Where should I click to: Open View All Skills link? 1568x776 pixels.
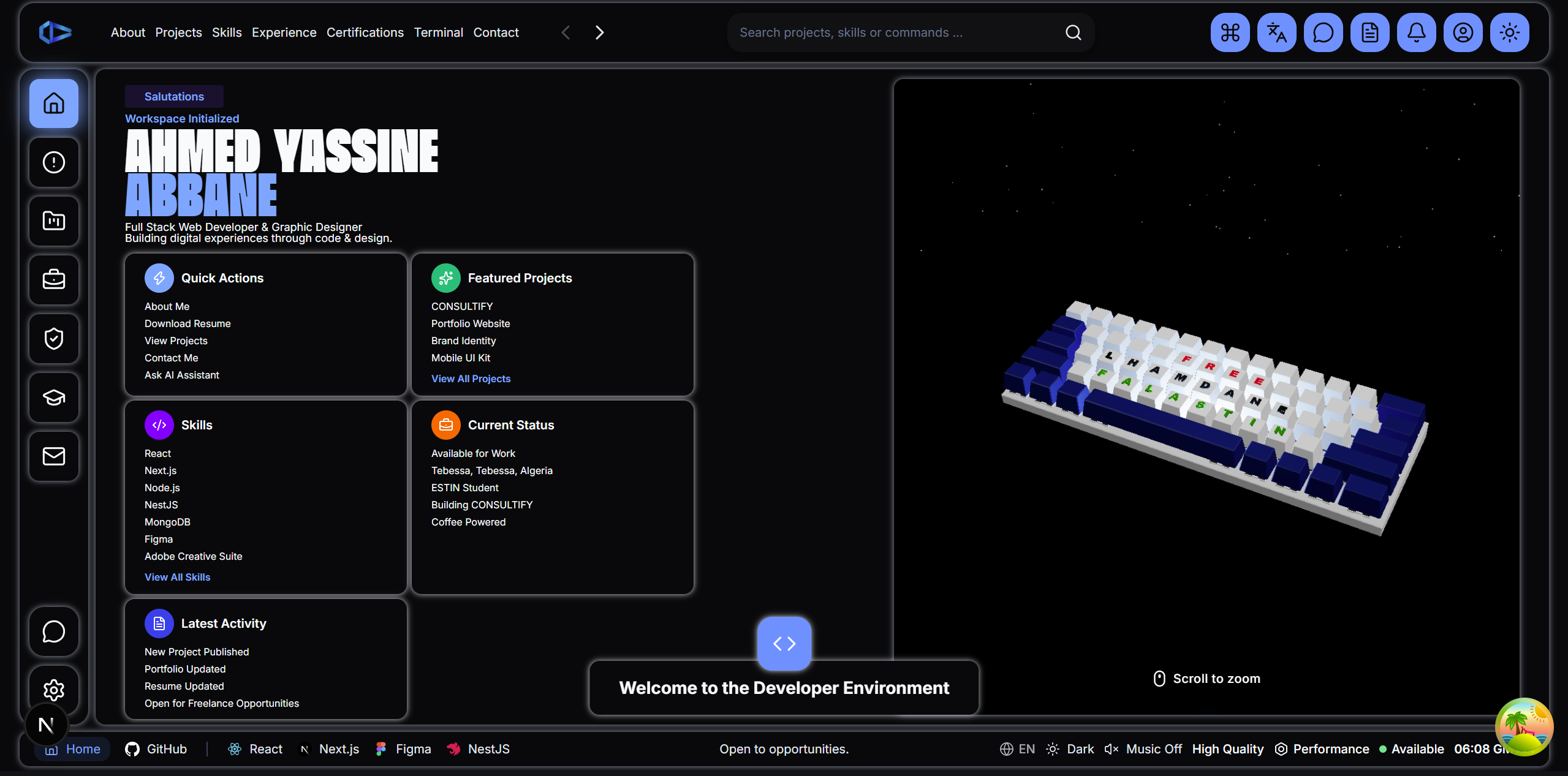click(177, 578)
